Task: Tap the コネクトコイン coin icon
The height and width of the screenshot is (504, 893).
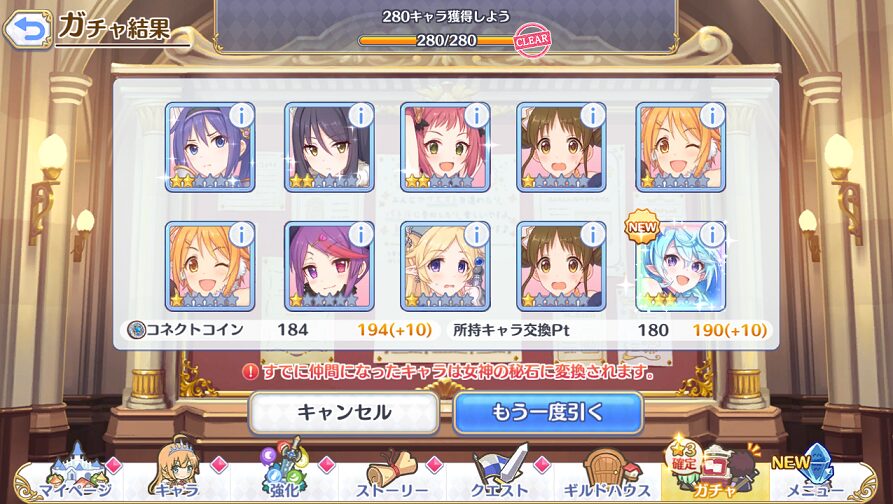Action: 136,330
